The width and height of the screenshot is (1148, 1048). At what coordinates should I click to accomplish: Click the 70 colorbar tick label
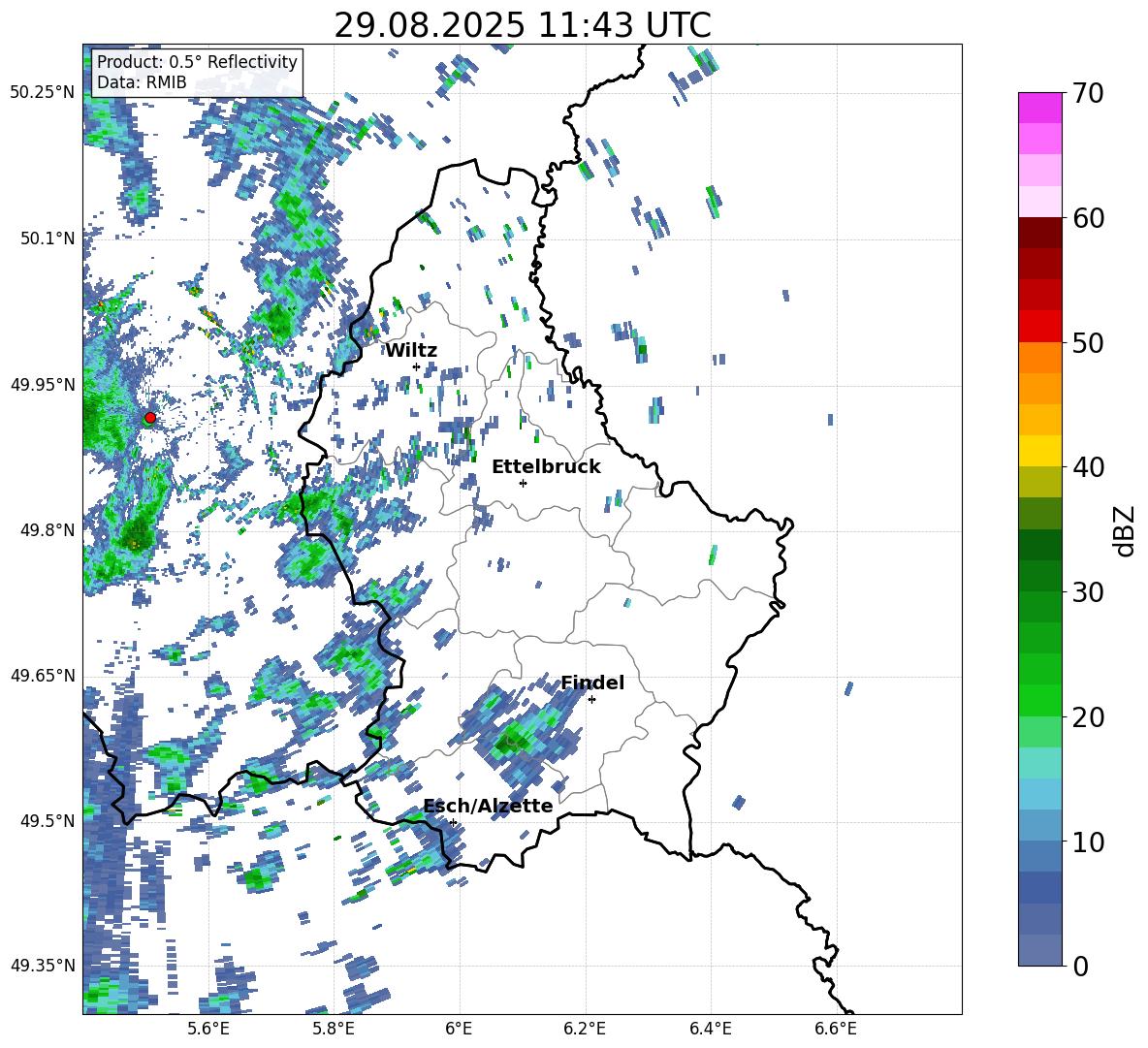pyautogui.click(x=1088, y=94)
